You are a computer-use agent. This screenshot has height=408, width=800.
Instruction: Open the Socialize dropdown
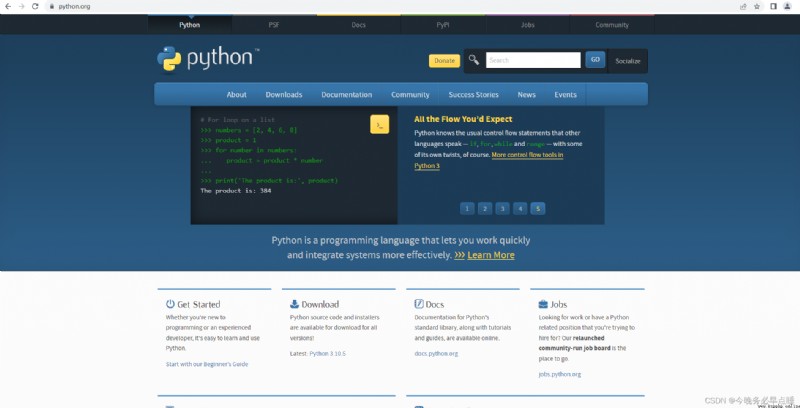coord(628,61)
